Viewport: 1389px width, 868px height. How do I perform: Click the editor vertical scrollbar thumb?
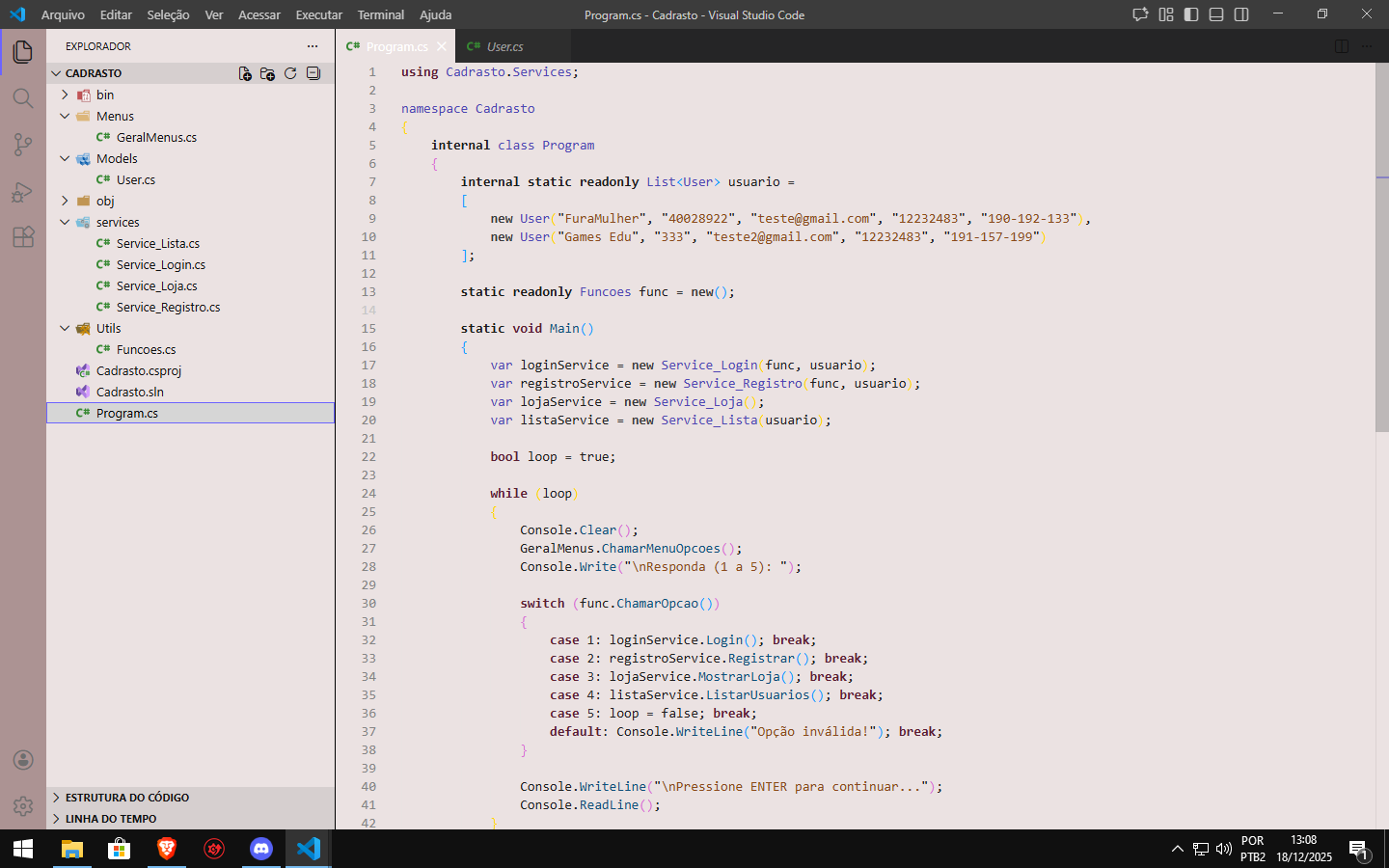pyautogui.click(x=1382, y=248)
